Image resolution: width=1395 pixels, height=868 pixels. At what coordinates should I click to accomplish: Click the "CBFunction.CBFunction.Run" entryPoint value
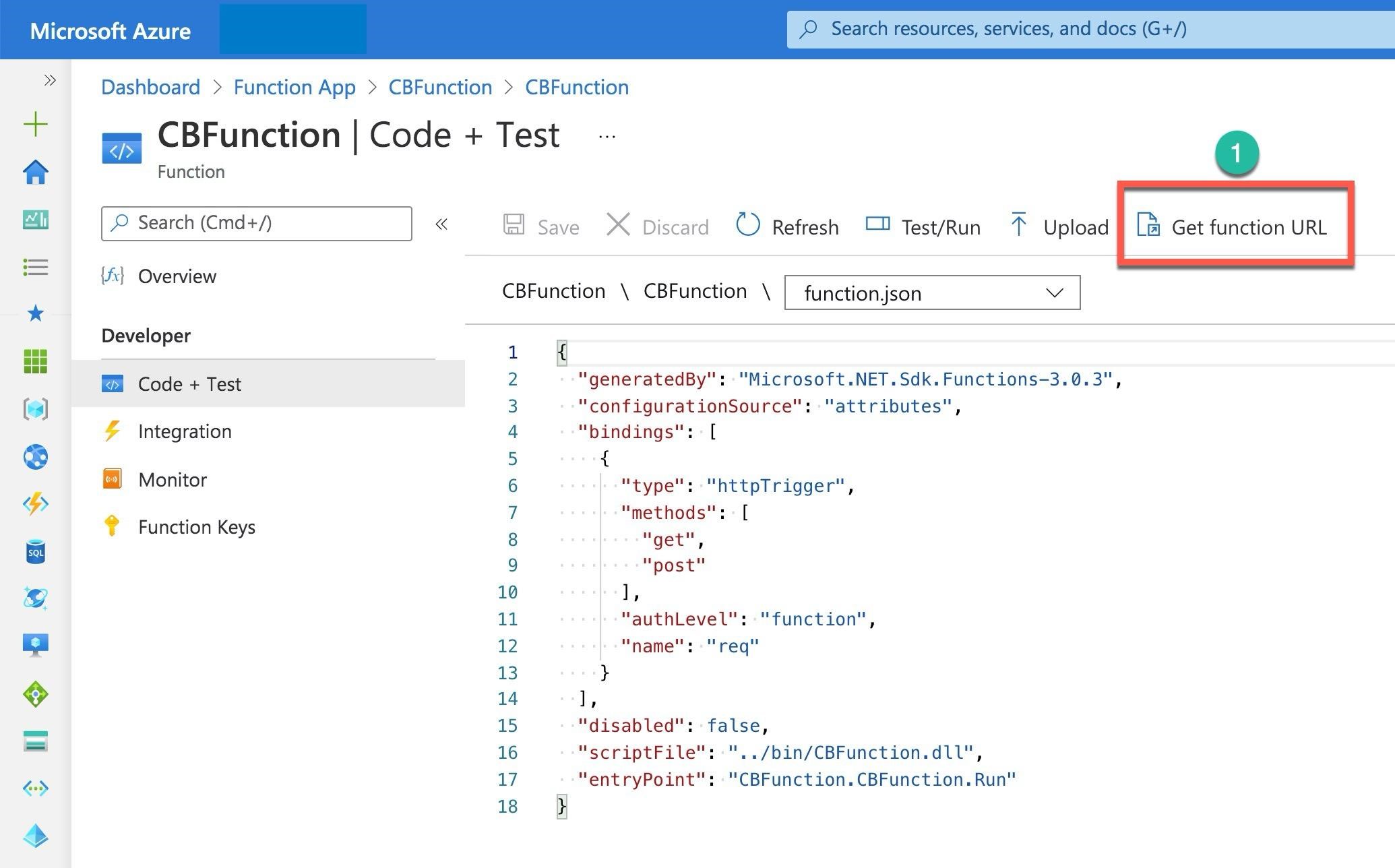(x=871, y=780)
